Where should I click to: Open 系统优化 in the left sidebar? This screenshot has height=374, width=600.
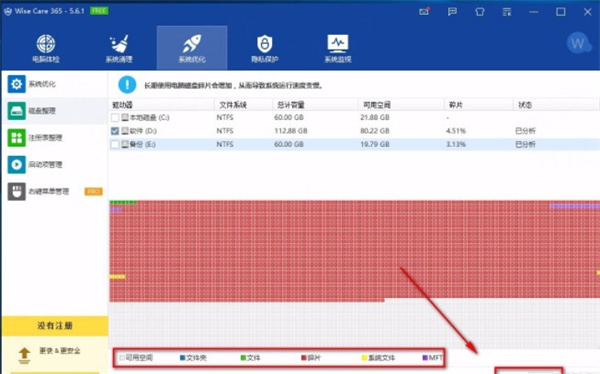54,84
